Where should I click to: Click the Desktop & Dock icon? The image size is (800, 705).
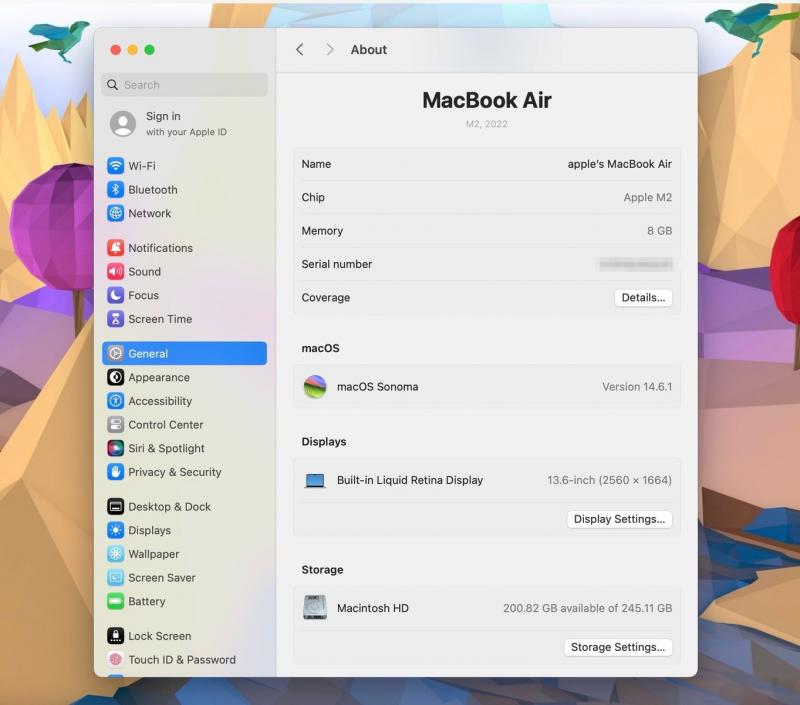116,507
